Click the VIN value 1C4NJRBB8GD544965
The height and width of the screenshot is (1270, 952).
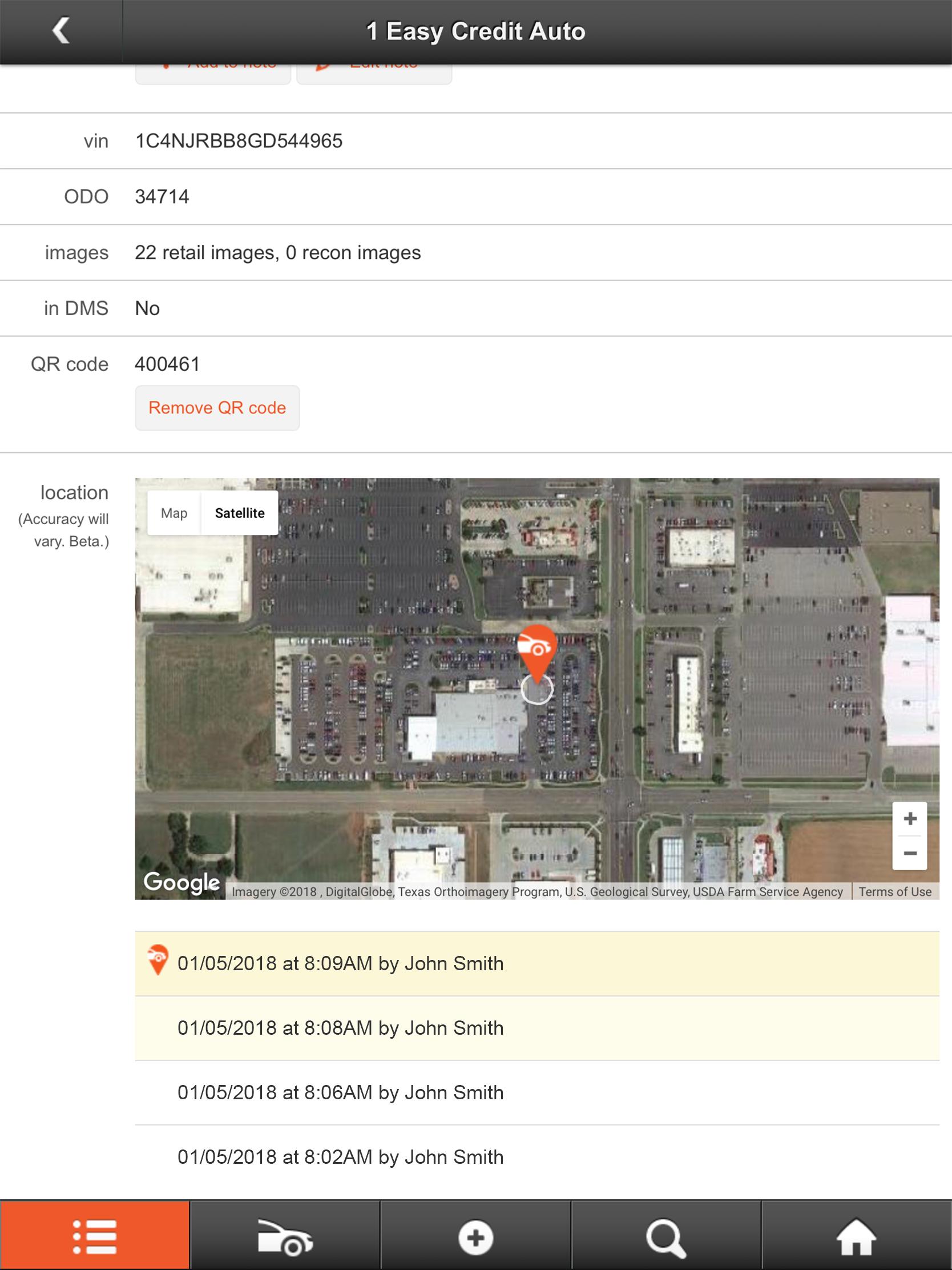[239, 141]
